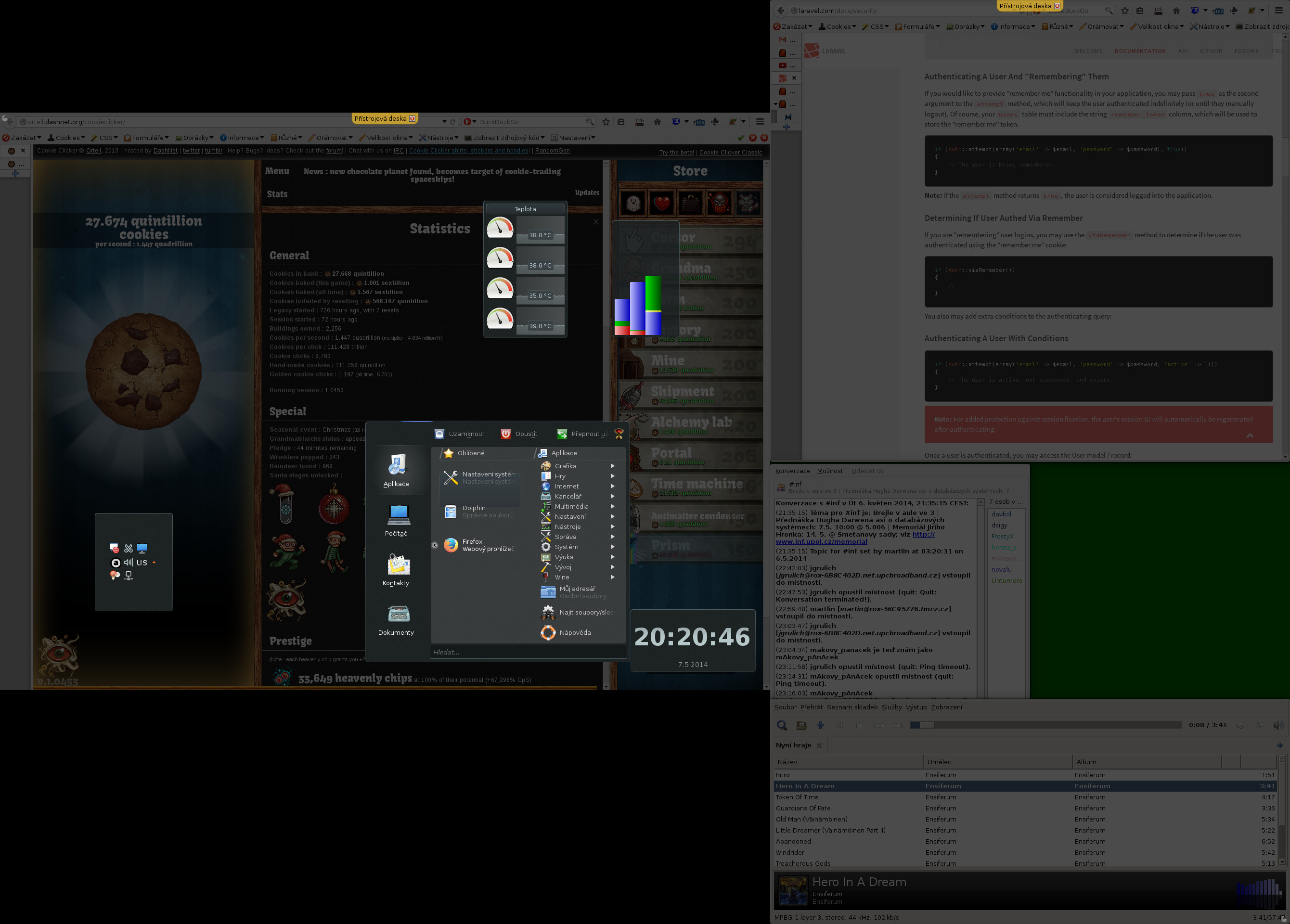Add a new playlist tab with the plus
The width and height of the screenshot is (1290, 924).
[1280, 745]
